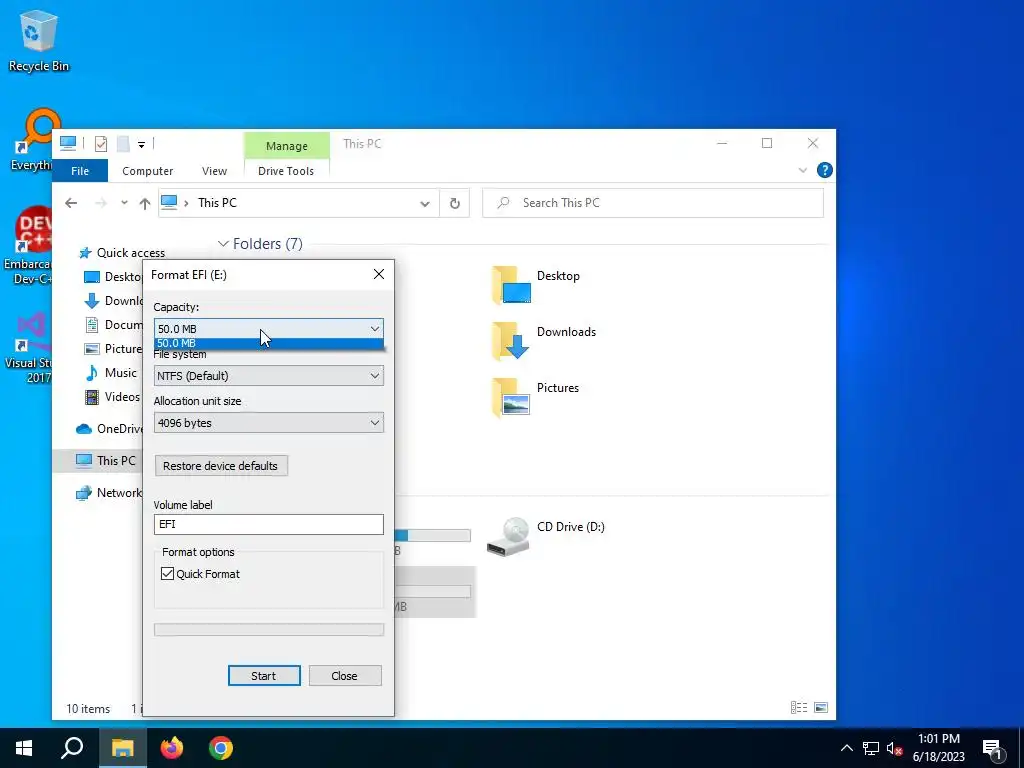Open the Recent locations dropdown arrow
1024x768 pixels.
point(124,203)
